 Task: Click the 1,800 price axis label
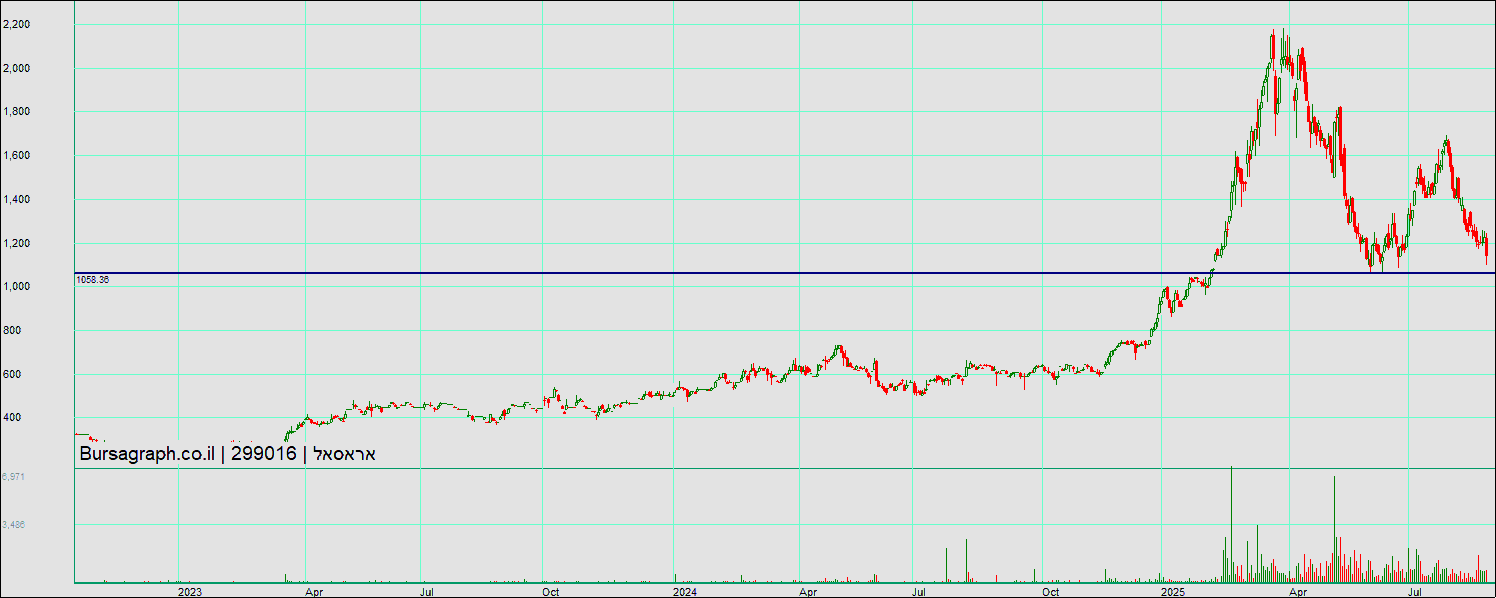16,112
